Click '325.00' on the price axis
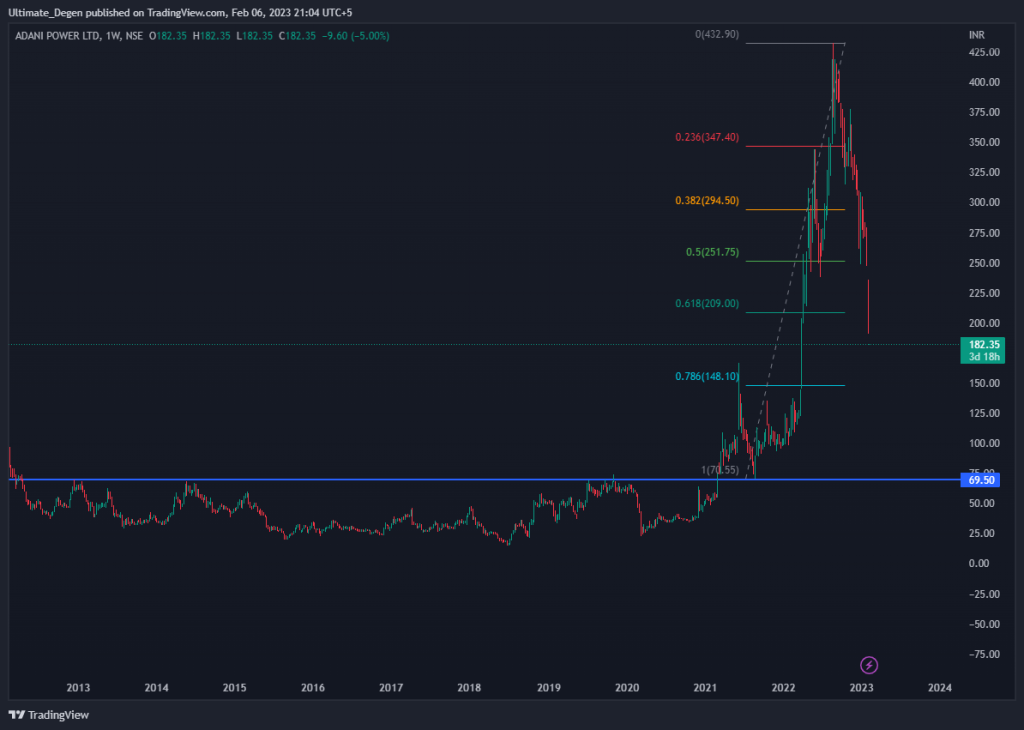 [984, 172]
